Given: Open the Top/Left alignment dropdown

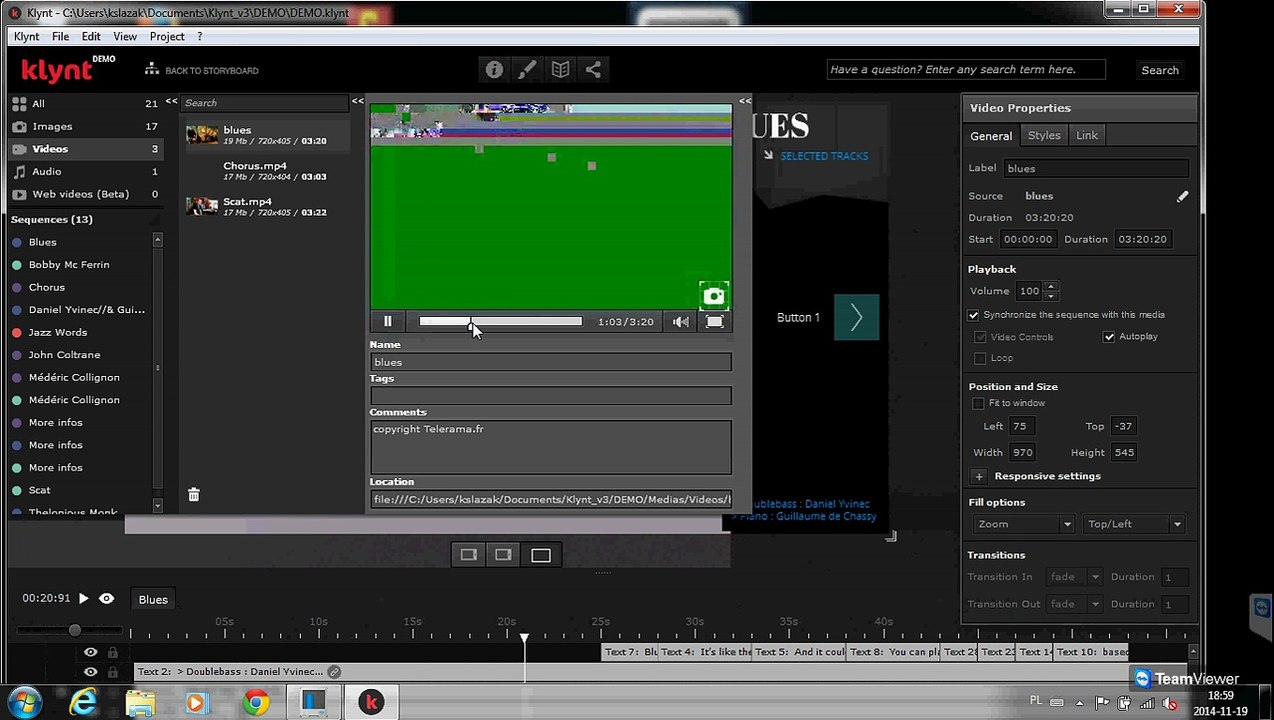Looking at the screenshot, I should (x=1134, y=524).
